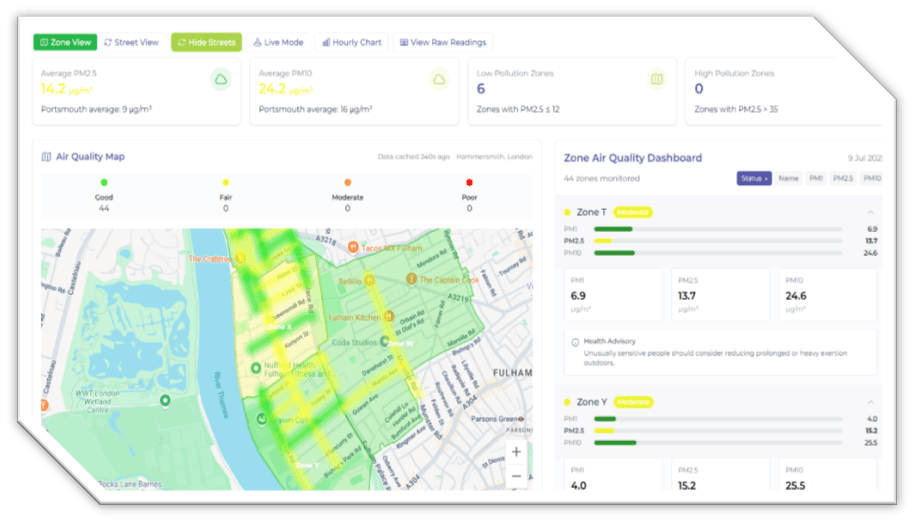Select the Zone Y label on map
Image resolution: width=914 pixels, height=522 pixels.
tap(307, 465)
